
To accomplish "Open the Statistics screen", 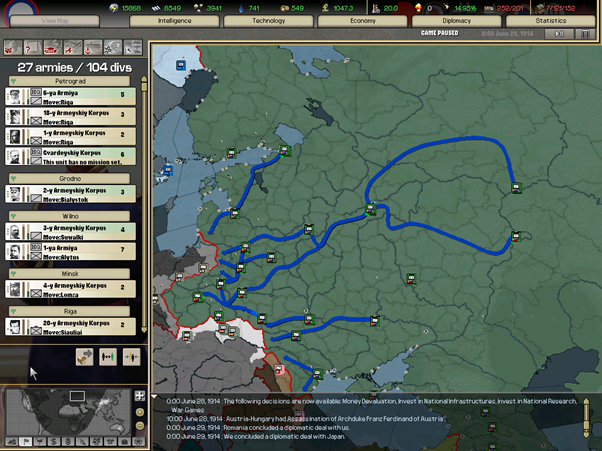I will pyautogui.click(x=550, y=20).
